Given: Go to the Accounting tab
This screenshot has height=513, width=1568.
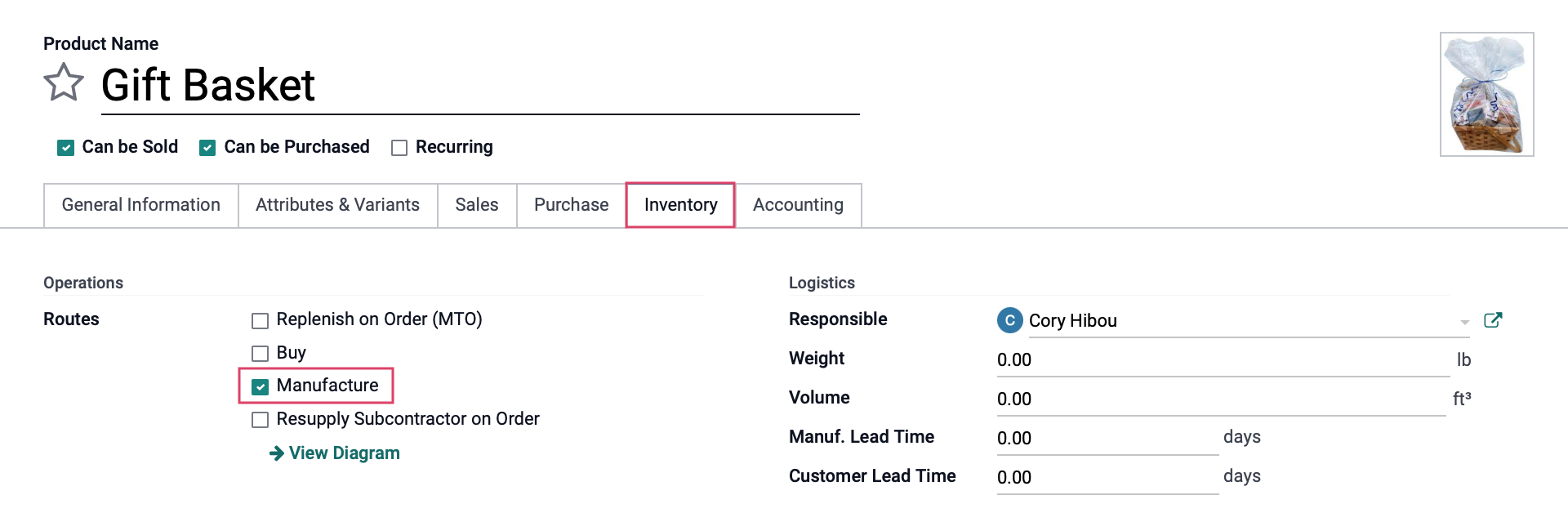Looking at the screenshot, I should [798, 205].
